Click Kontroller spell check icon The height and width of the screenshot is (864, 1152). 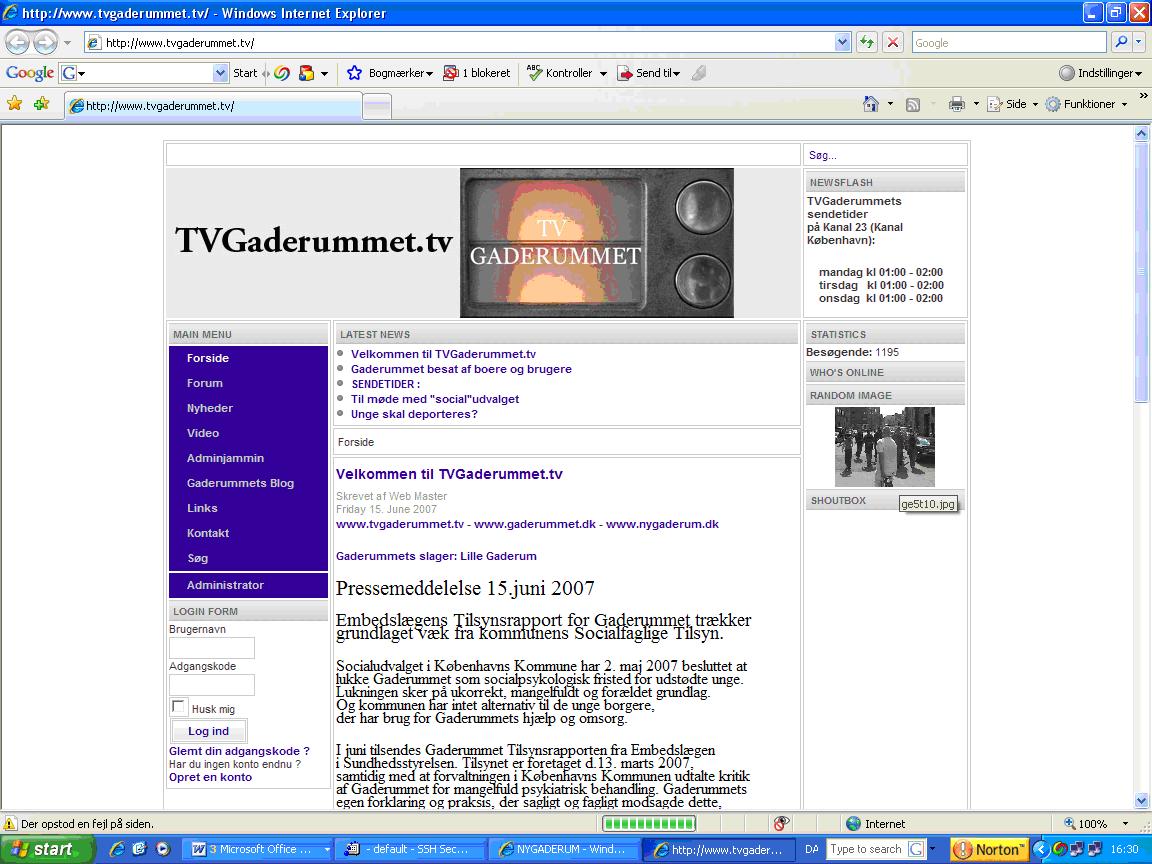click(534, 73)
